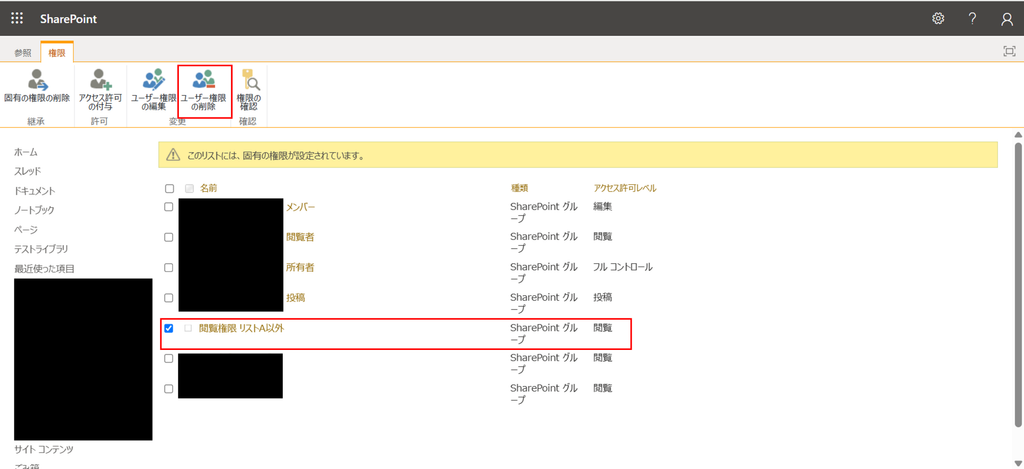Click the 編集 permission level text
Image resolution: width=1024 pixels, height=469 pixels.
point(603,207)
